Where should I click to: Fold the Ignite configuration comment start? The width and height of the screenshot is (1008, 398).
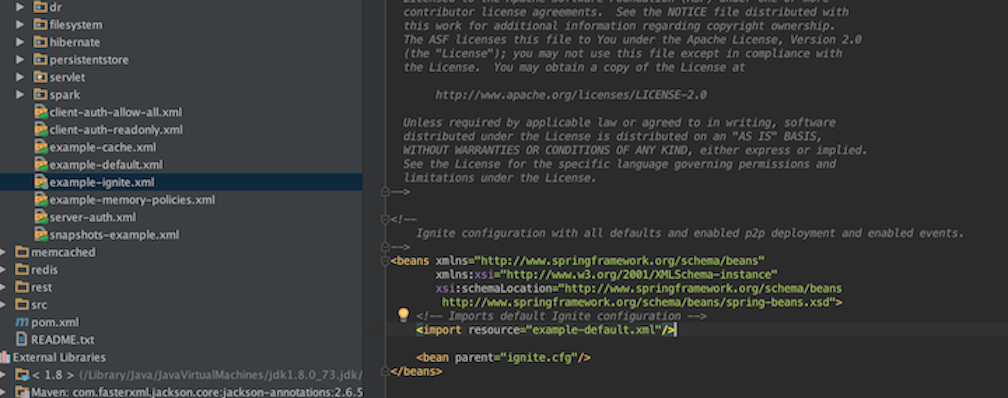tap(385, 219)
